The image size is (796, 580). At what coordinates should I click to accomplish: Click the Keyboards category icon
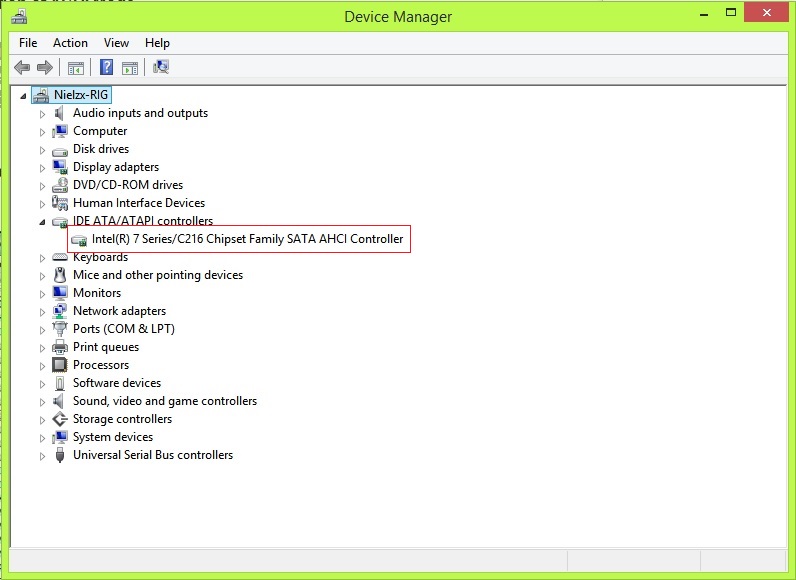[x=60, y=258]
